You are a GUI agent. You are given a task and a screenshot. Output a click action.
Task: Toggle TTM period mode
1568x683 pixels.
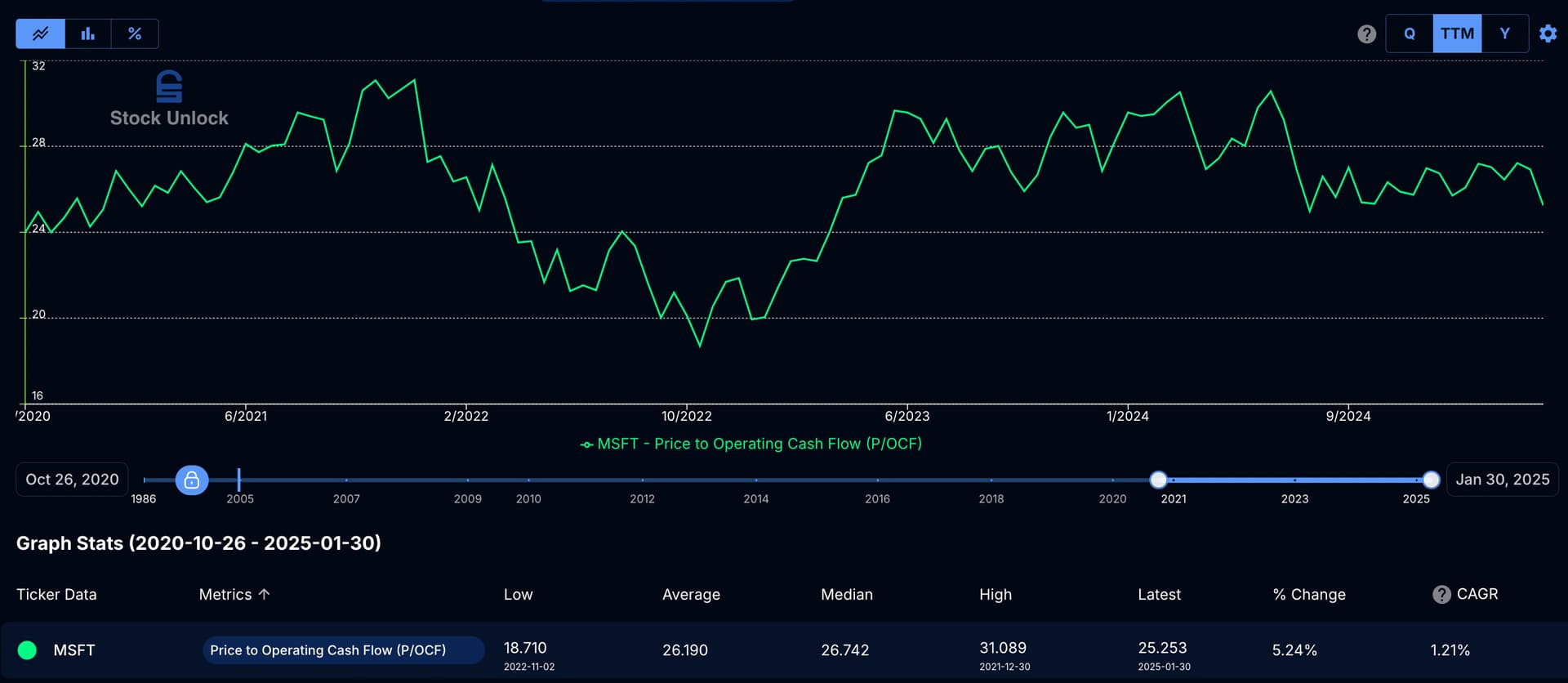click(1457, 33)
